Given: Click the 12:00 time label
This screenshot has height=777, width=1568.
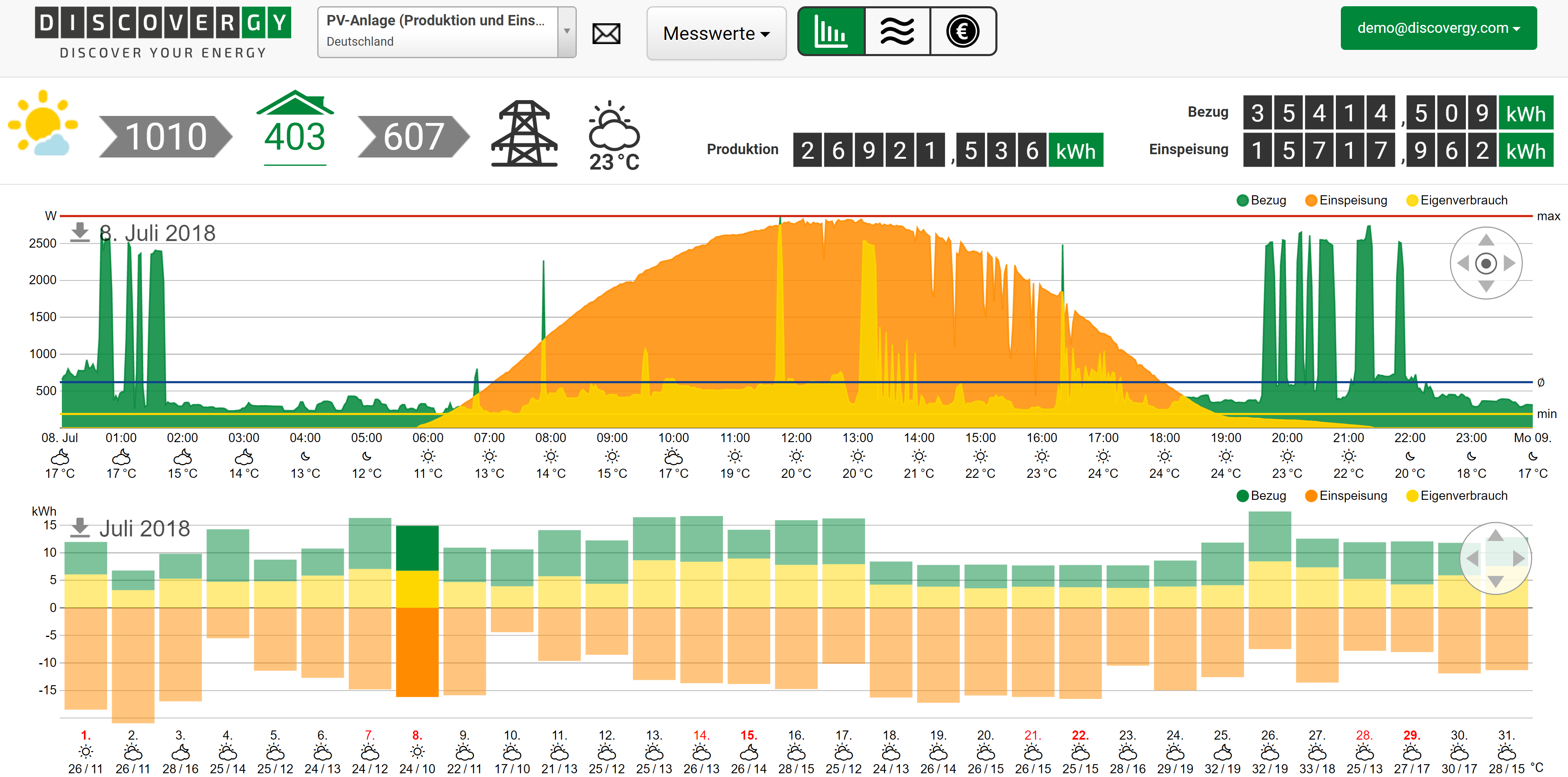Looking at the screenshot, I should 796,438.
